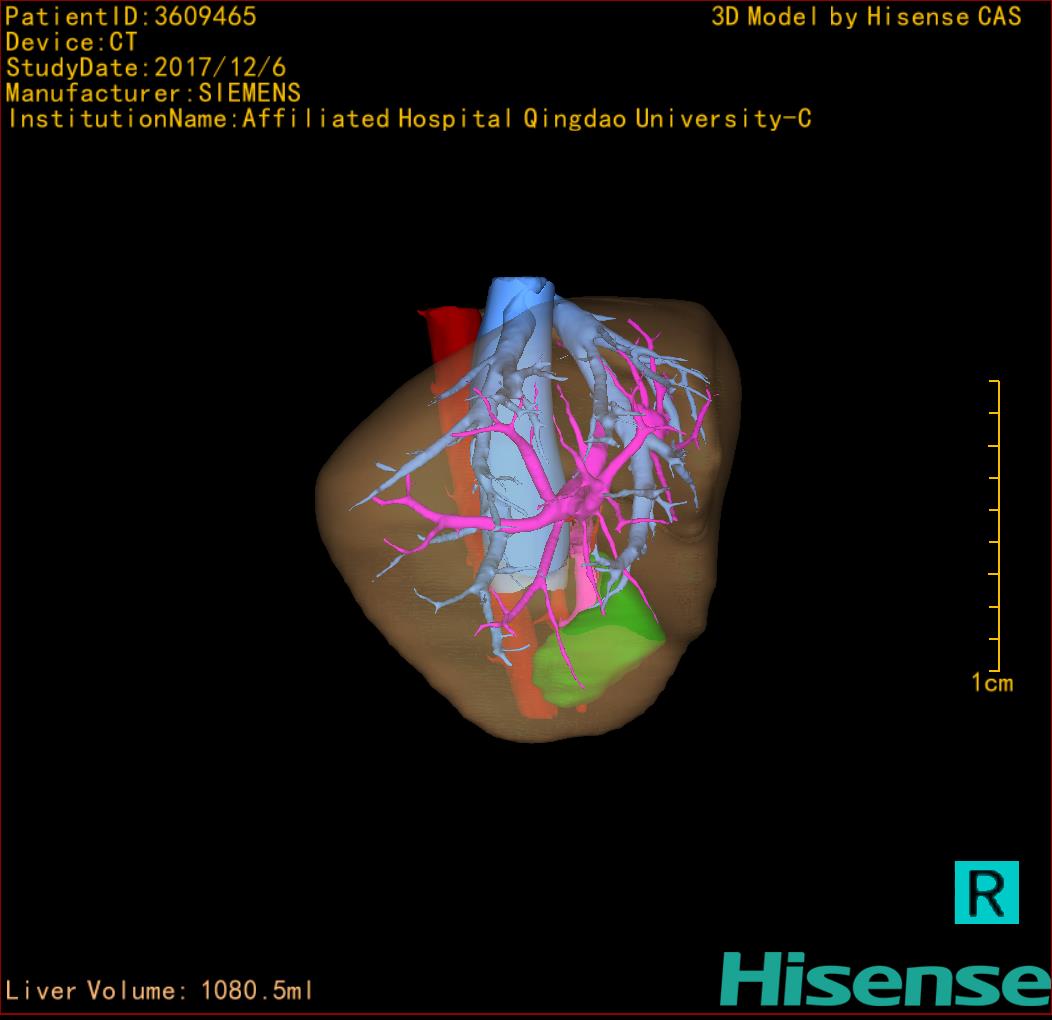The height and width of the screenshot is (1020, 1052).
Task: Click the Liver Volume: 1080.5ml text
Action: (x=158, y=990)
